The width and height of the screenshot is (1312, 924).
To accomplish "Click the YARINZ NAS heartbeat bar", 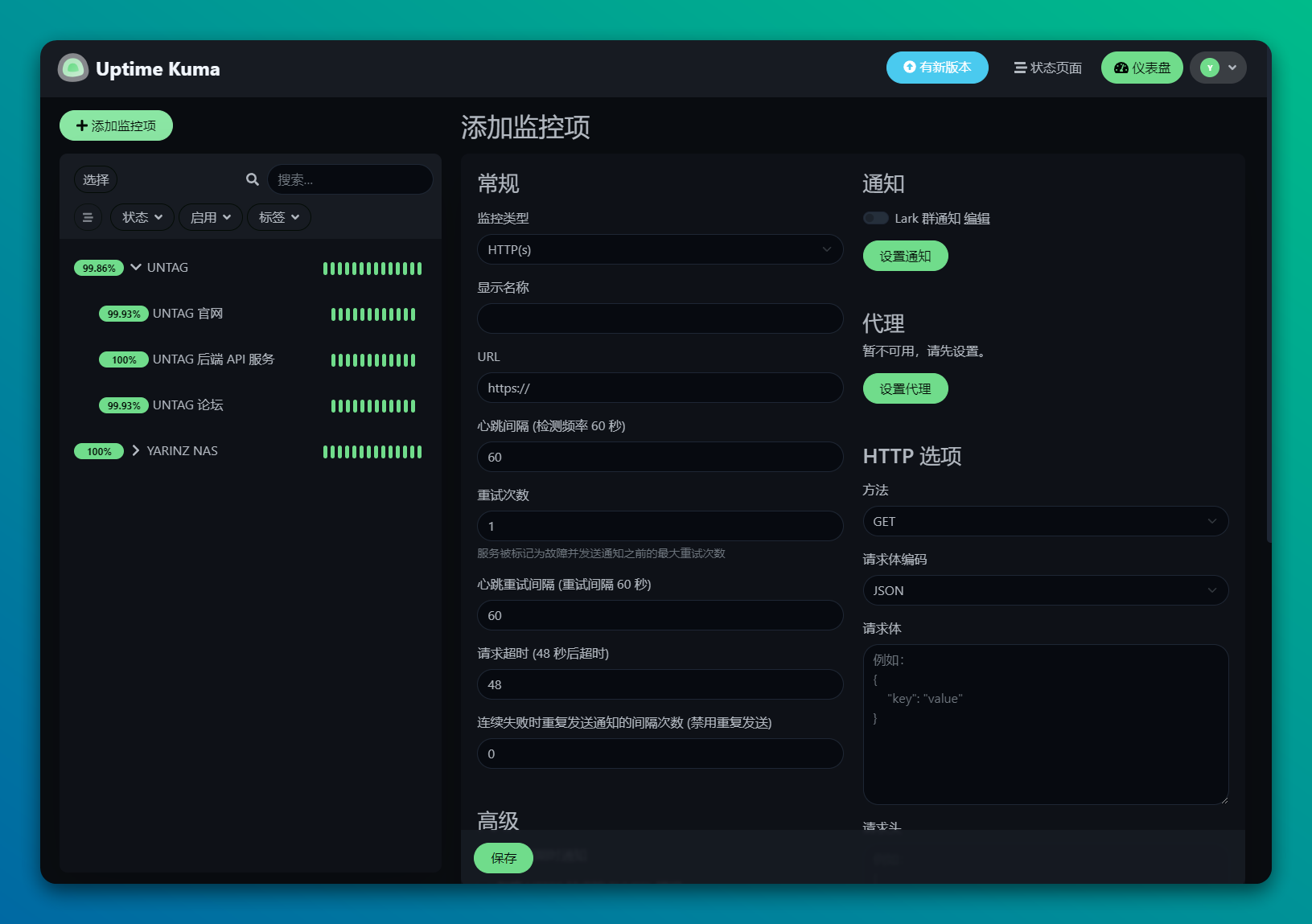I will point(372,452).
